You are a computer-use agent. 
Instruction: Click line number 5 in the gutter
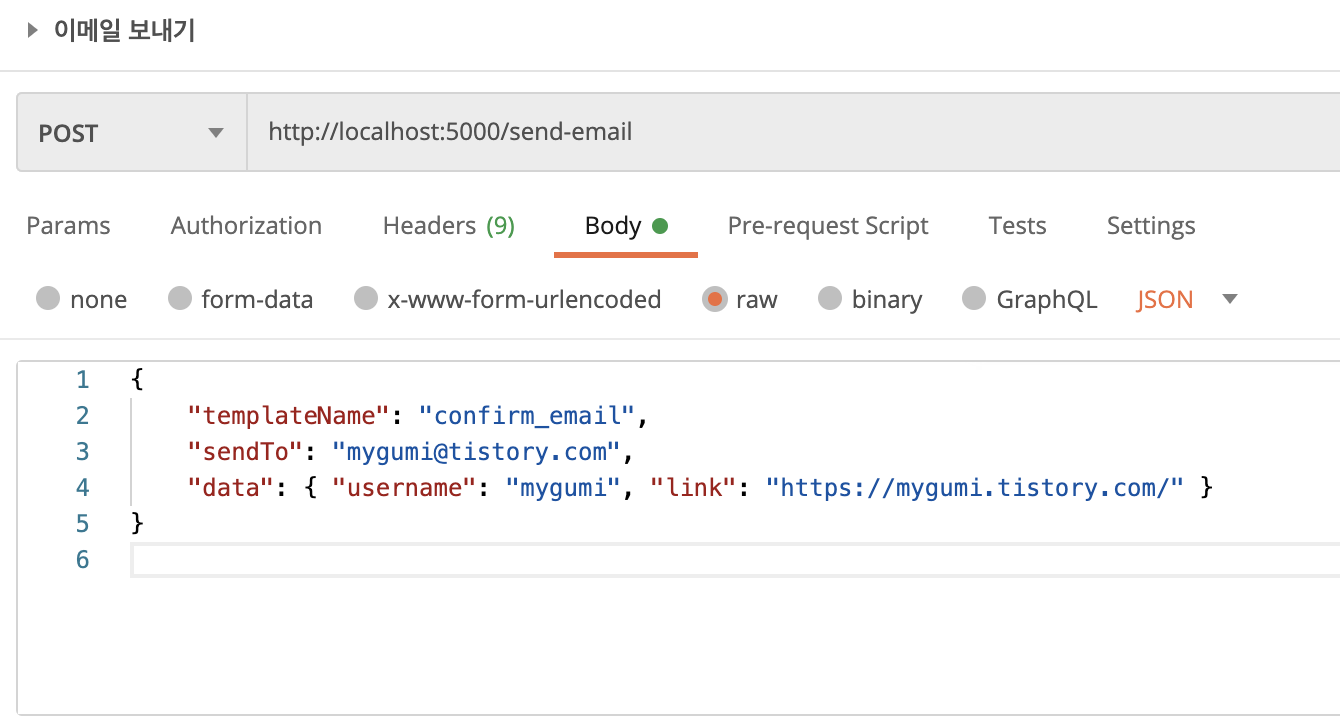point(82,524)
